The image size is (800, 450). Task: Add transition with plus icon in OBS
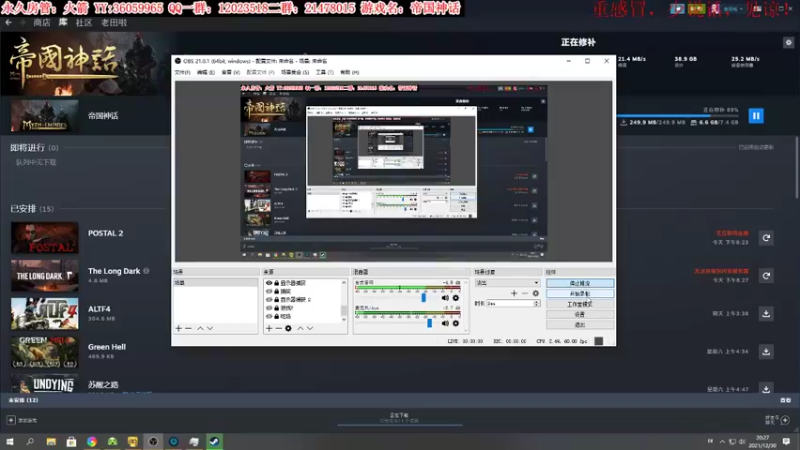(514, 293)
